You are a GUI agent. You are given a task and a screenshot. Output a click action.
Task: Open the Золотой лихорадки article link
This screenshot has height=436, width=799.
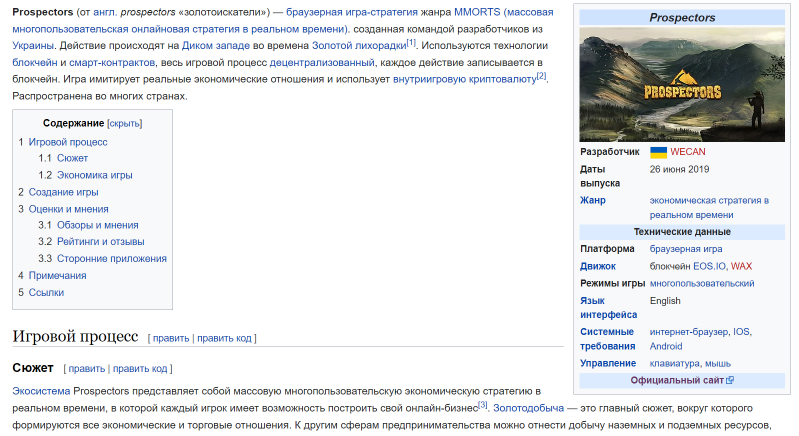click(358, 46)
